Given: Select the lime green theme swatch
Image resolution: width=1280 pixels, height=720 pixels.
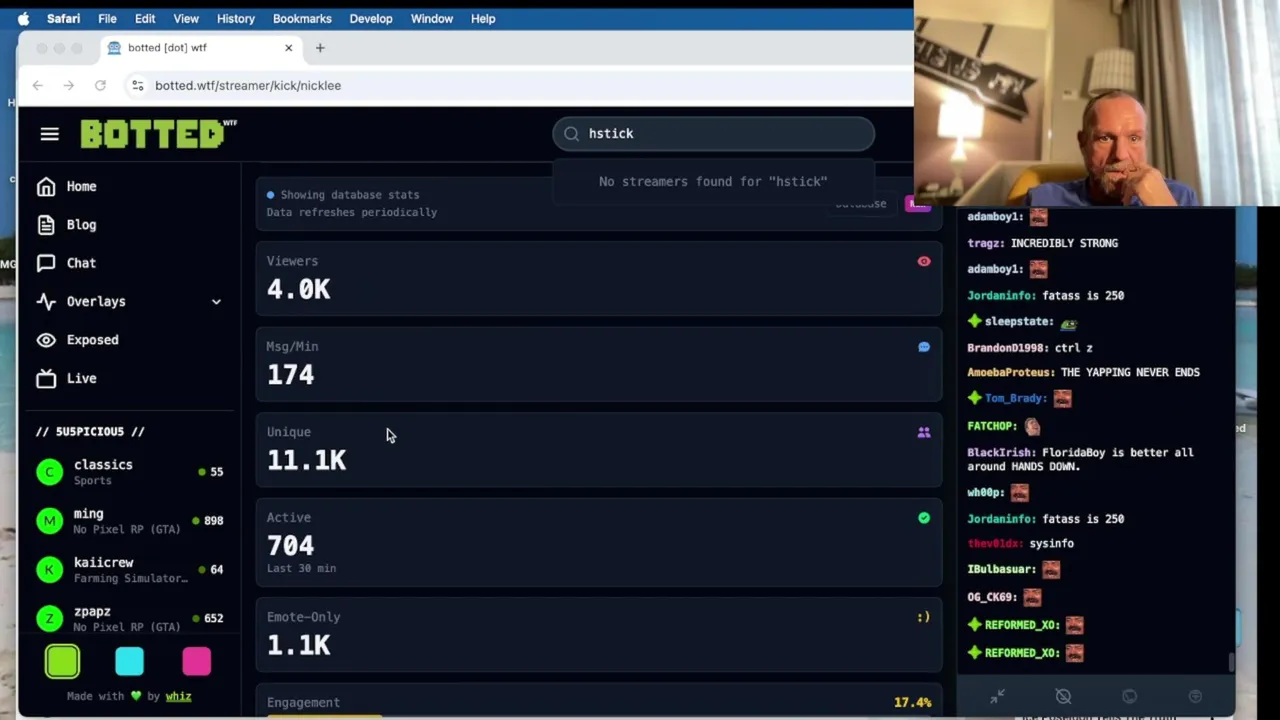Looking at the screenshot, I should click(x=62, y=661).
